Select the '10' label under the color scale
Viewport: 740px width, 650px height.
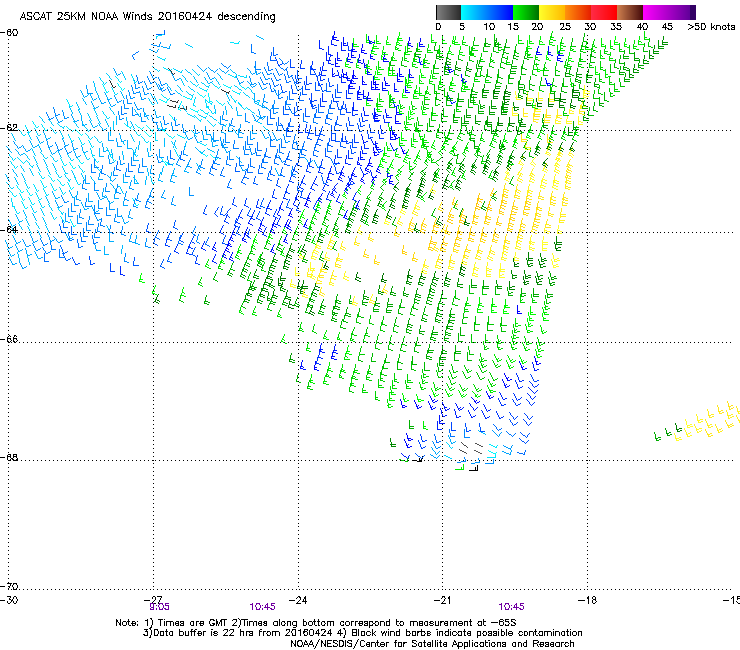click(489, 27)
